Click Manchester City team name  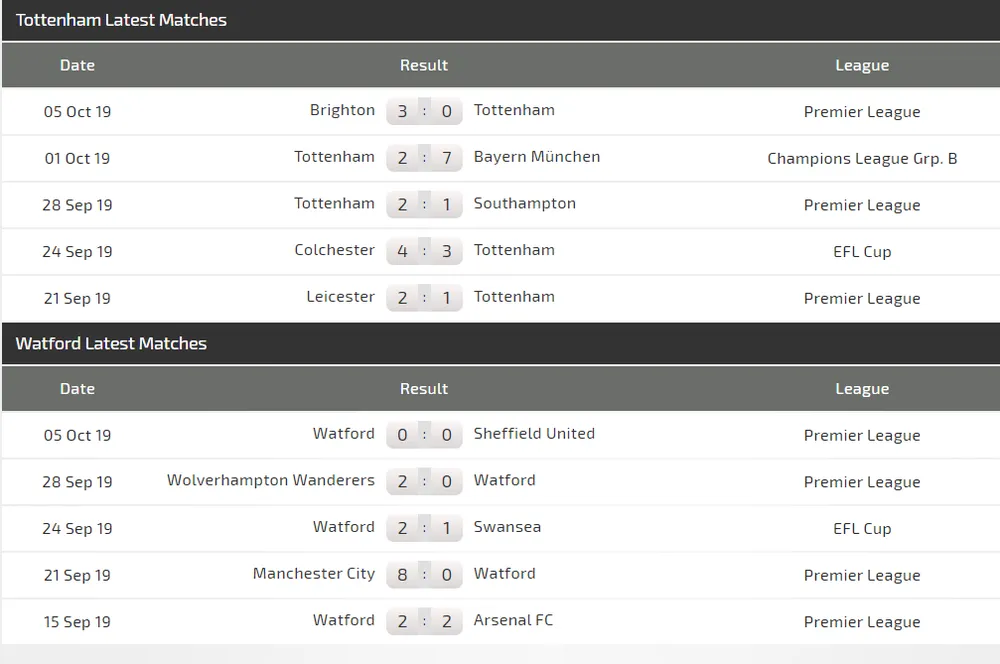(313, 573)
